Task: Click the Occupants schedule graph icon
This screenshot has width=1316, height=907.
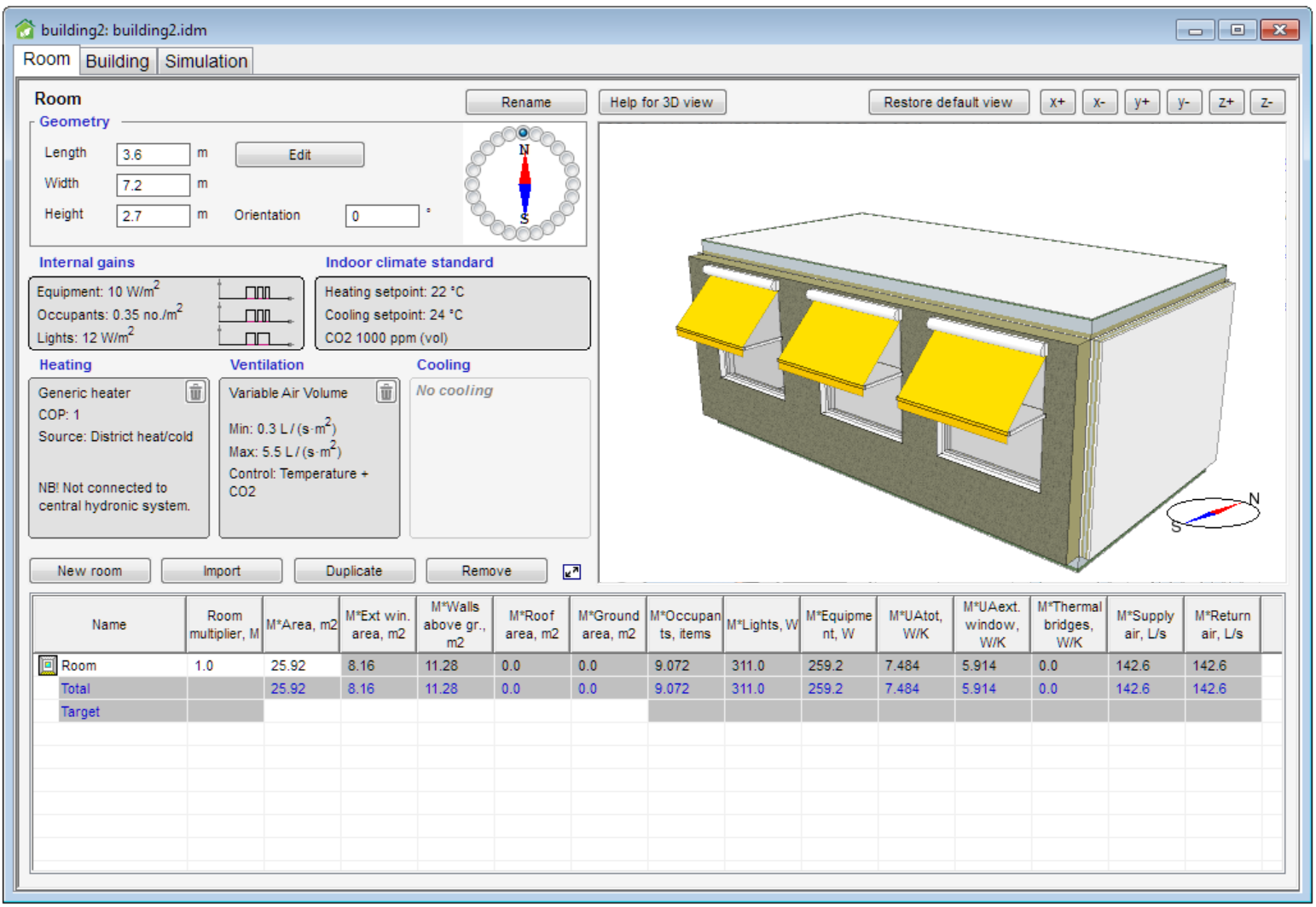Action: [x=256, y=315]
